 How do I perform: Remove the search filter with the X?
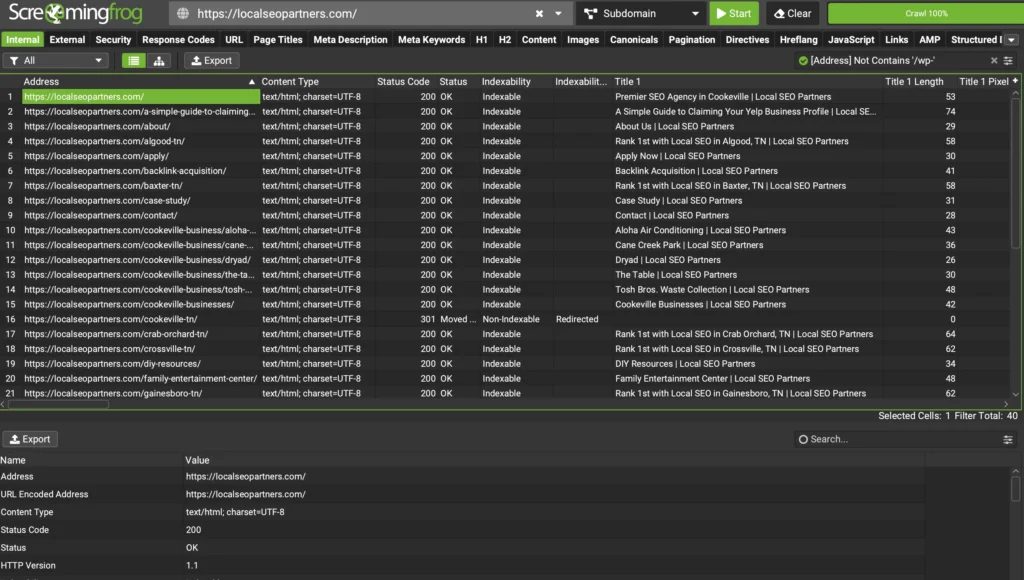tap(994, 60)
